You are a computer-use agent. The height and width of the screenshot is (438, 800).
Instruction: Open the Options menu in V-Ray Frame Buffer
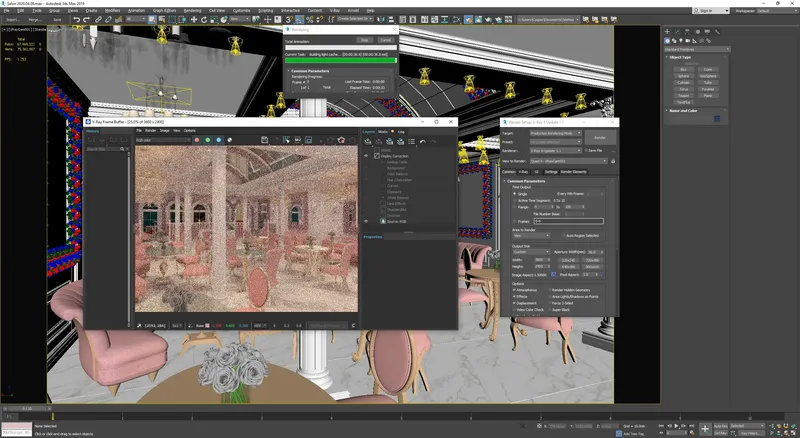[x=190, y=131]
